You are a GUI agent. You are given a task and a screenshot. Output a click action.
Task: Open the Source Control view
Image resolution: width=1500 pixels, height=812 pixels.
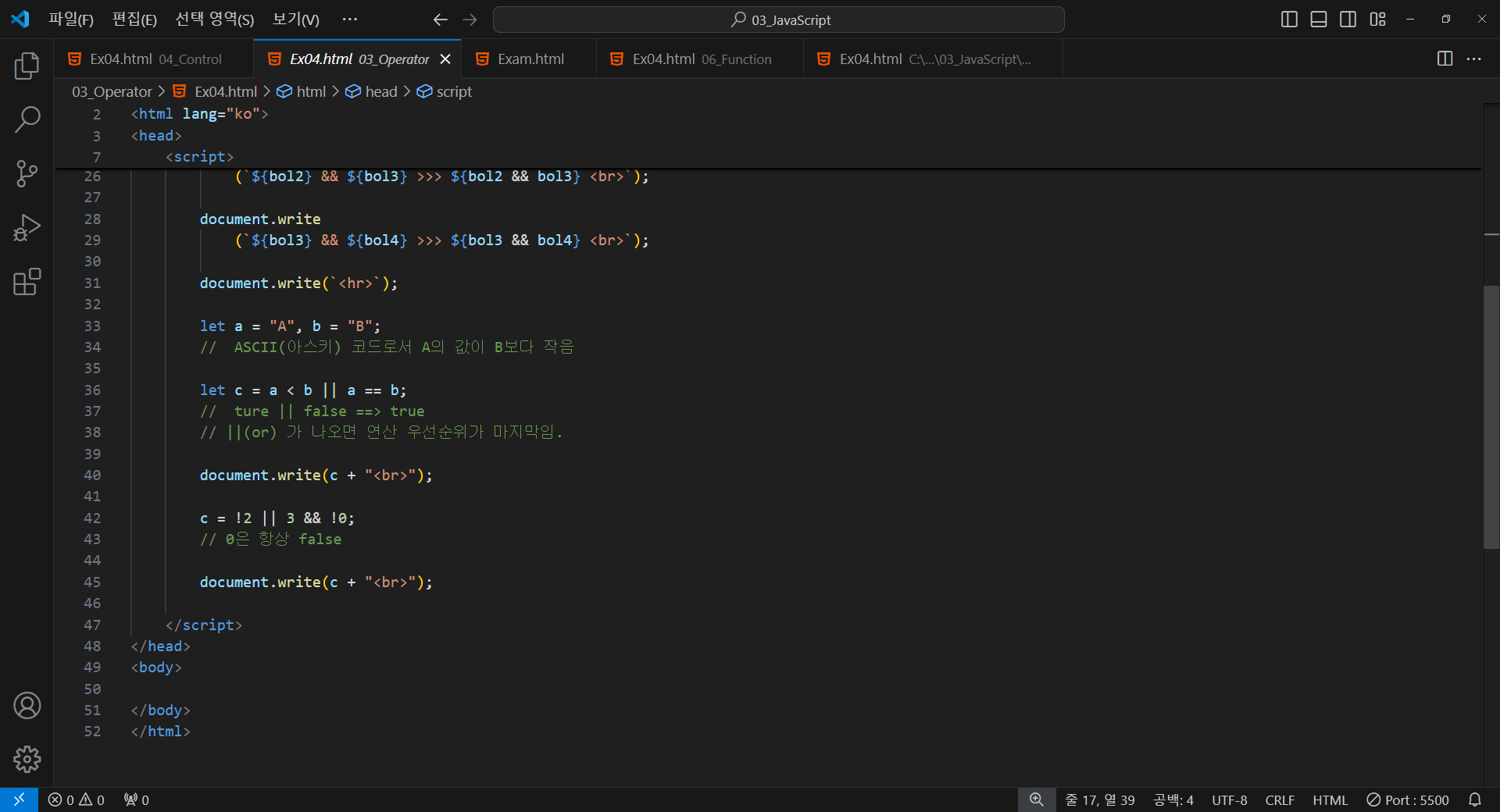[27, 173]
